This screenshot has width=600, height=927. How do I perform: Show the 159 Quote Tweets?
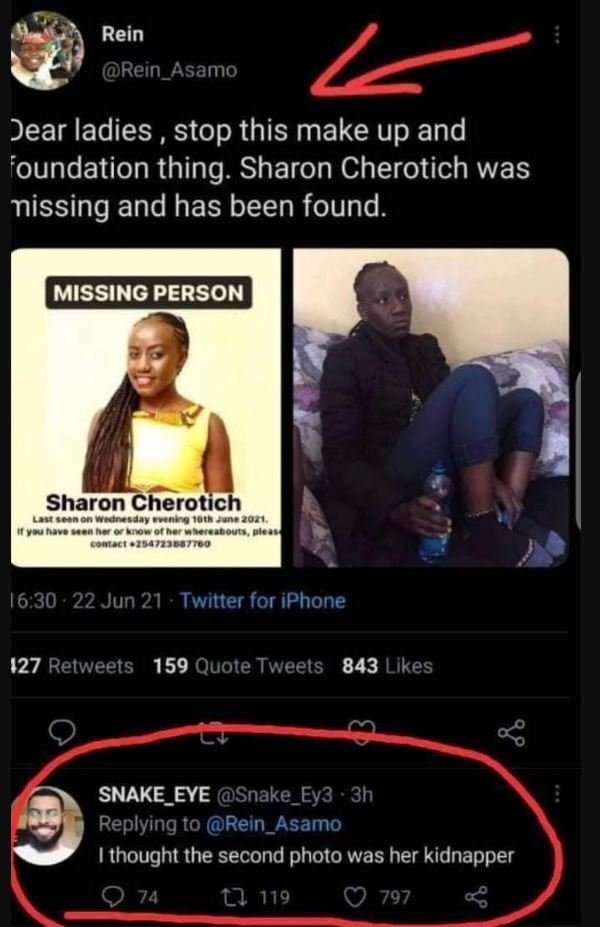238,666
